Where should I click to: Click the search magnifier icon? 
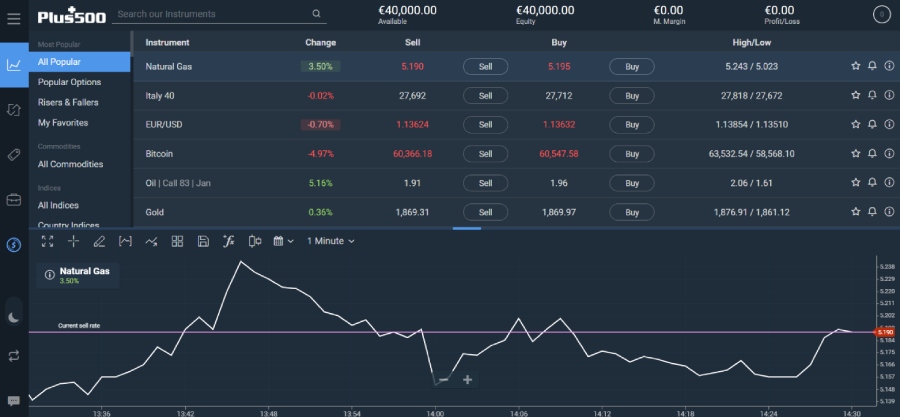coord(316,14)
